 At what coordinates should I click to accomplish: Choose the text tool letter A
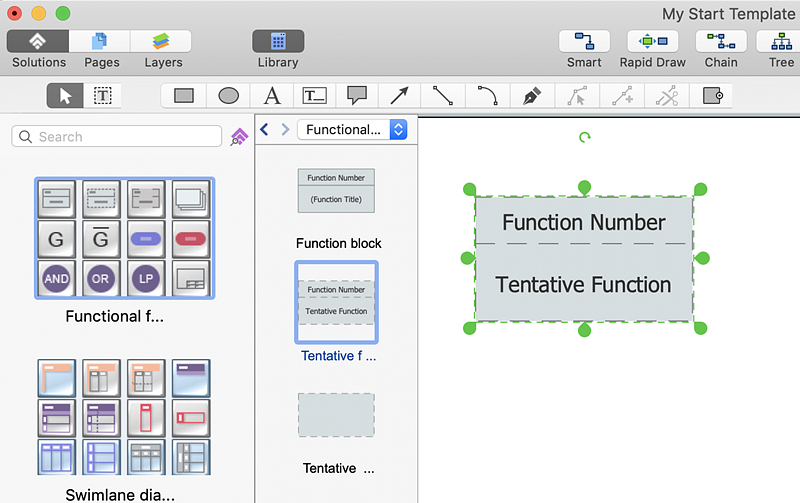tap(272, 96)
